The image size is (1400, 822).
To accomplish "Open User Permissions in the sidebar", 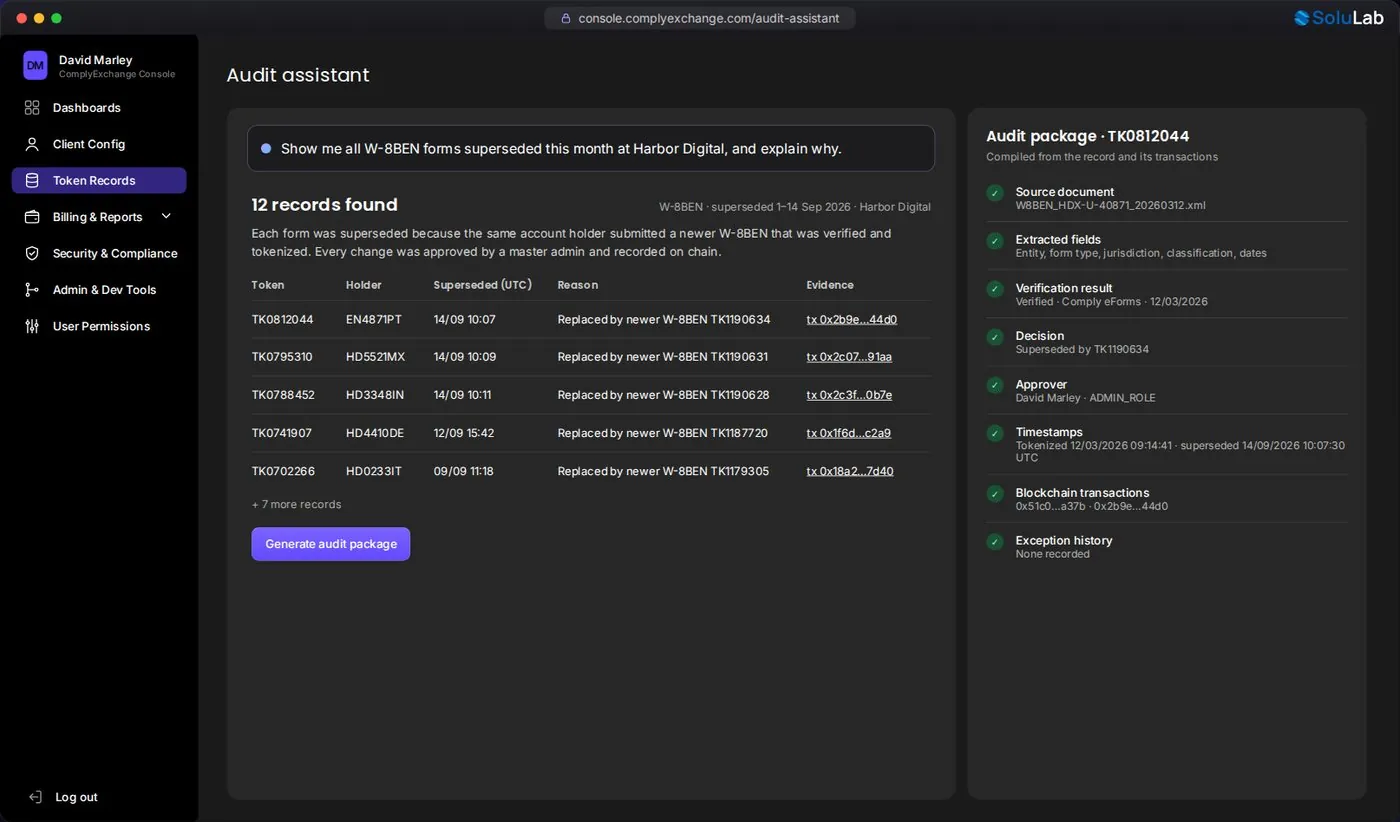I will point(99,326).
